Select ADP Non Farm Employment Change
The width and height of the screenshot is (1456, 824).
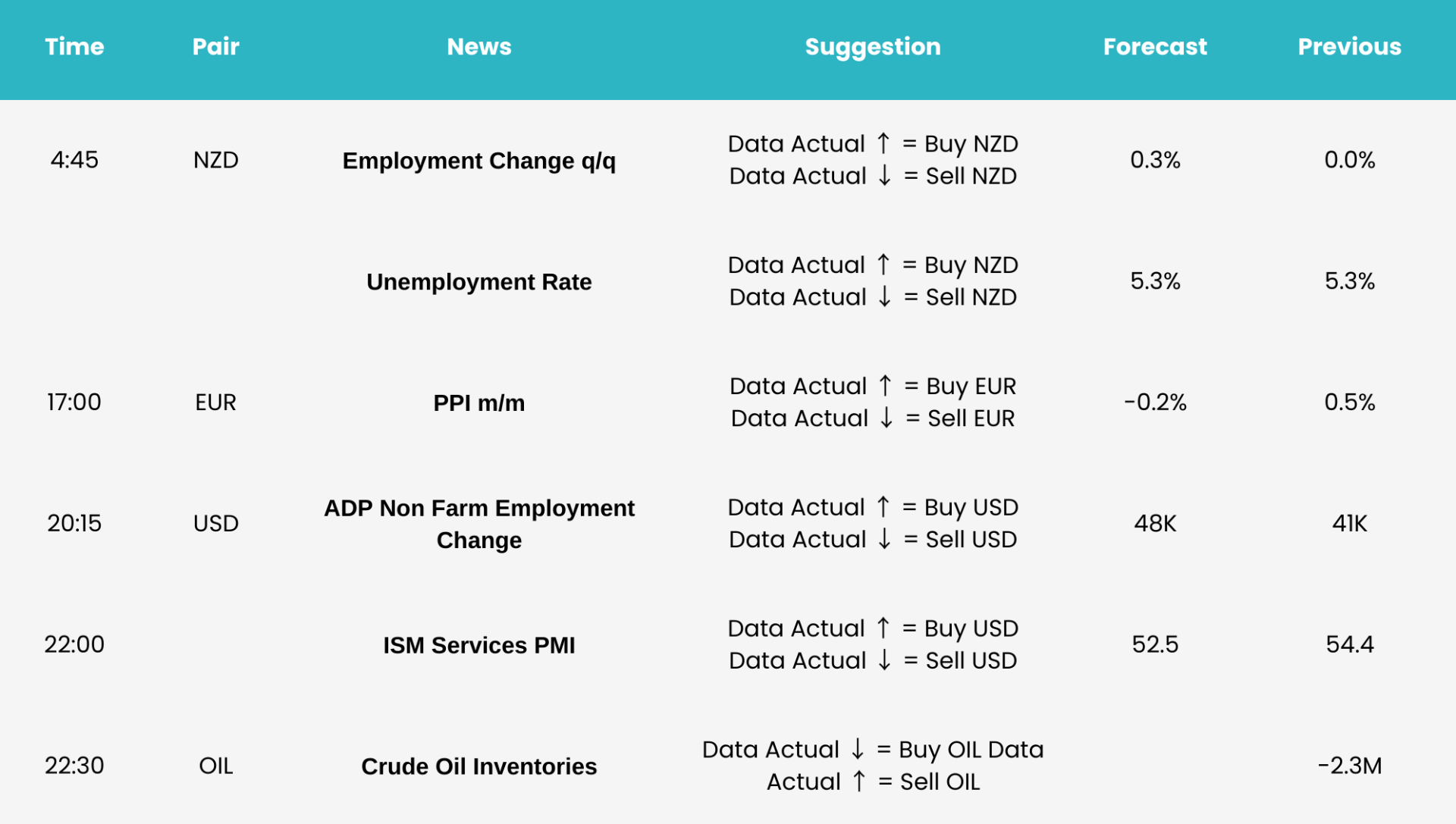click(479, 524)
